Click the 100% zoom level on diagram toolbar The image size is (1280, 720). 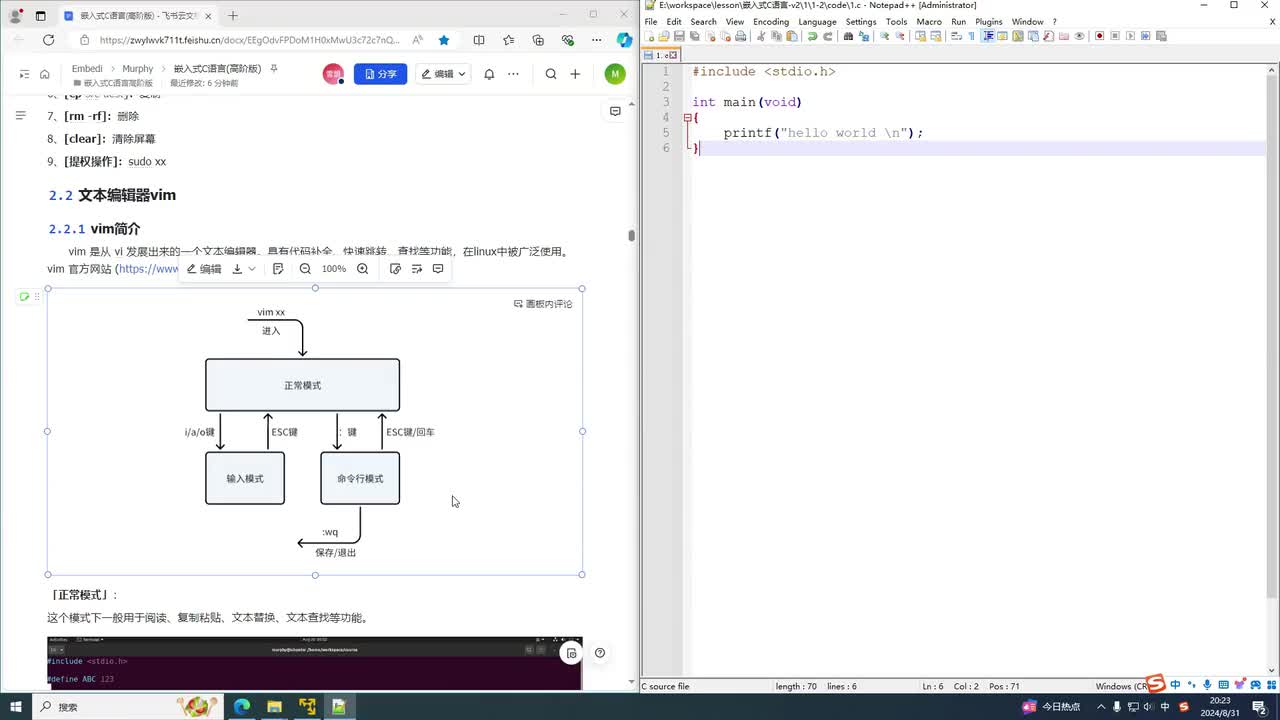[x=334, y=269]
